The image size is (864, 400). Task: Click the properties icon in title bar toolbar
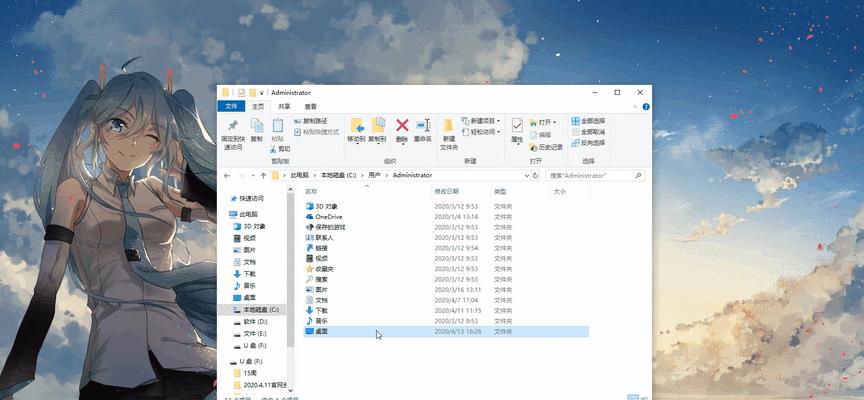coord(241,93)
